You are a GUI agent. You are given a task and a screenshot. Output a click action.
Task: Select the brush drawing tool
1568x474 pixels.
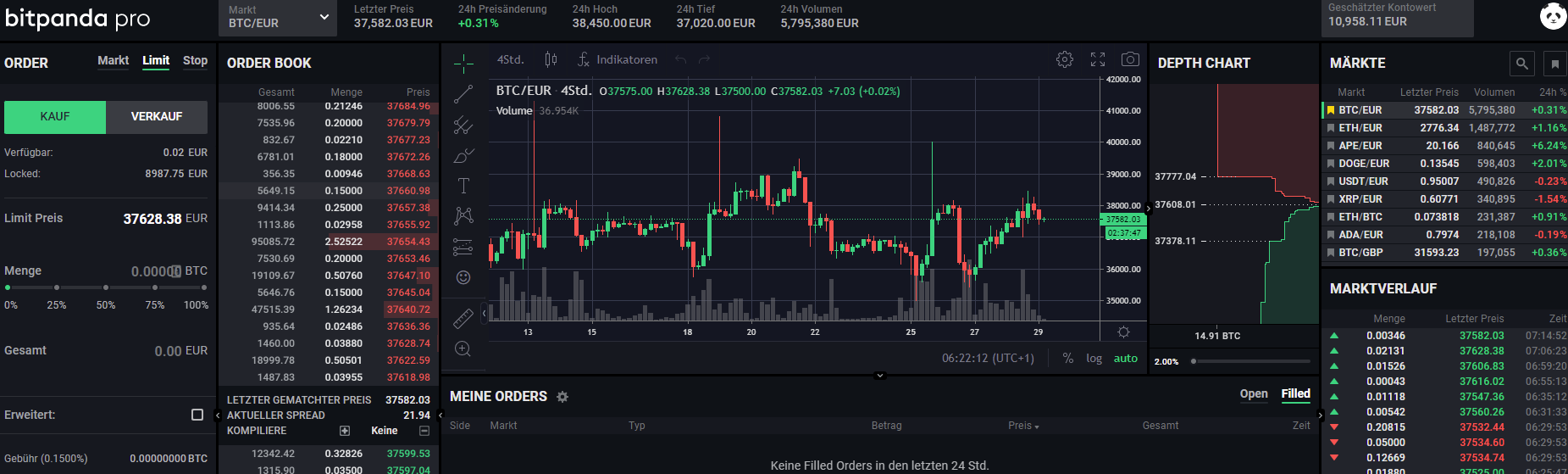(463, 155)
